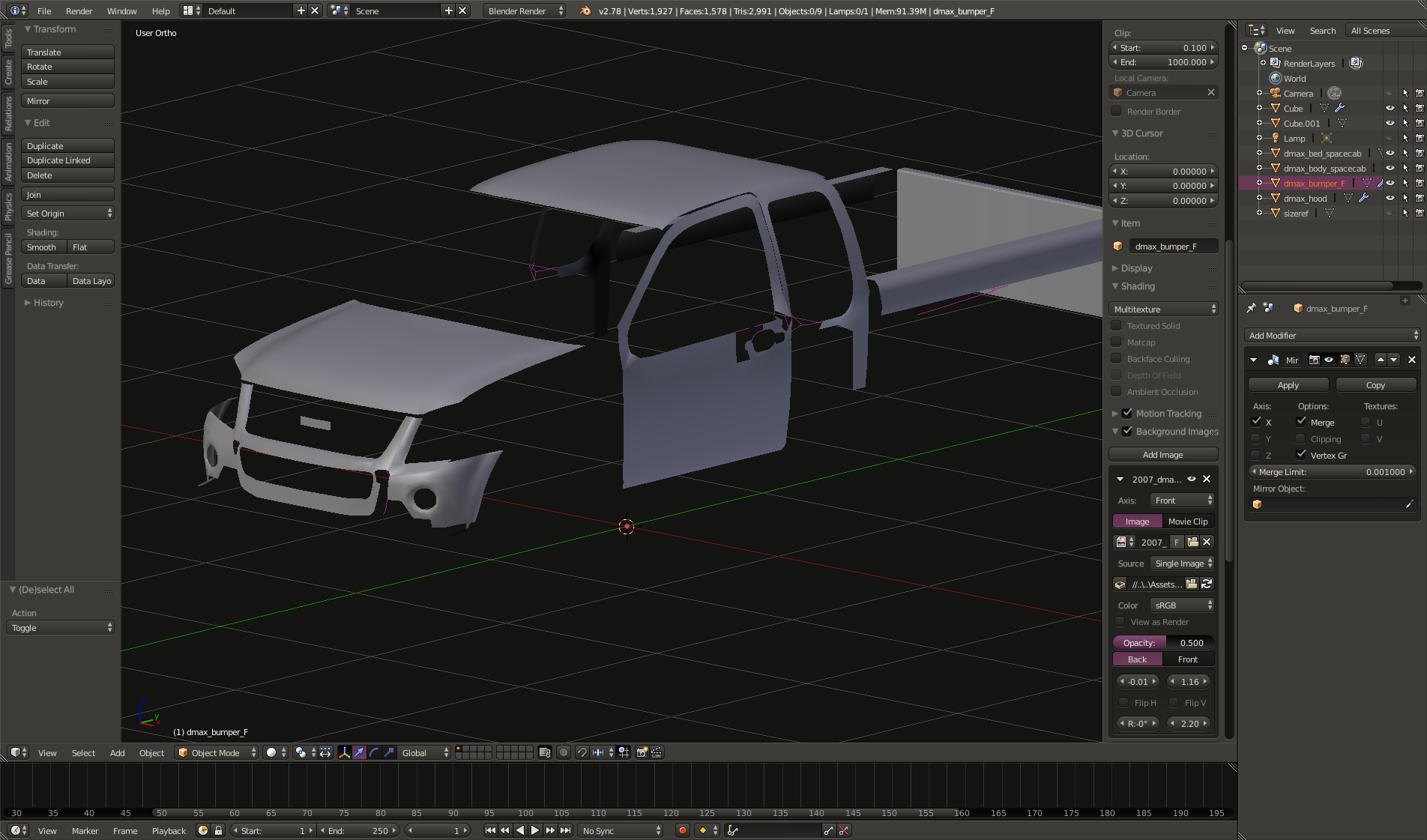This screenshot has height=840, width=1427.
Task: Click the wrench icon on Cube outliner row
Action: (1340, 108)
